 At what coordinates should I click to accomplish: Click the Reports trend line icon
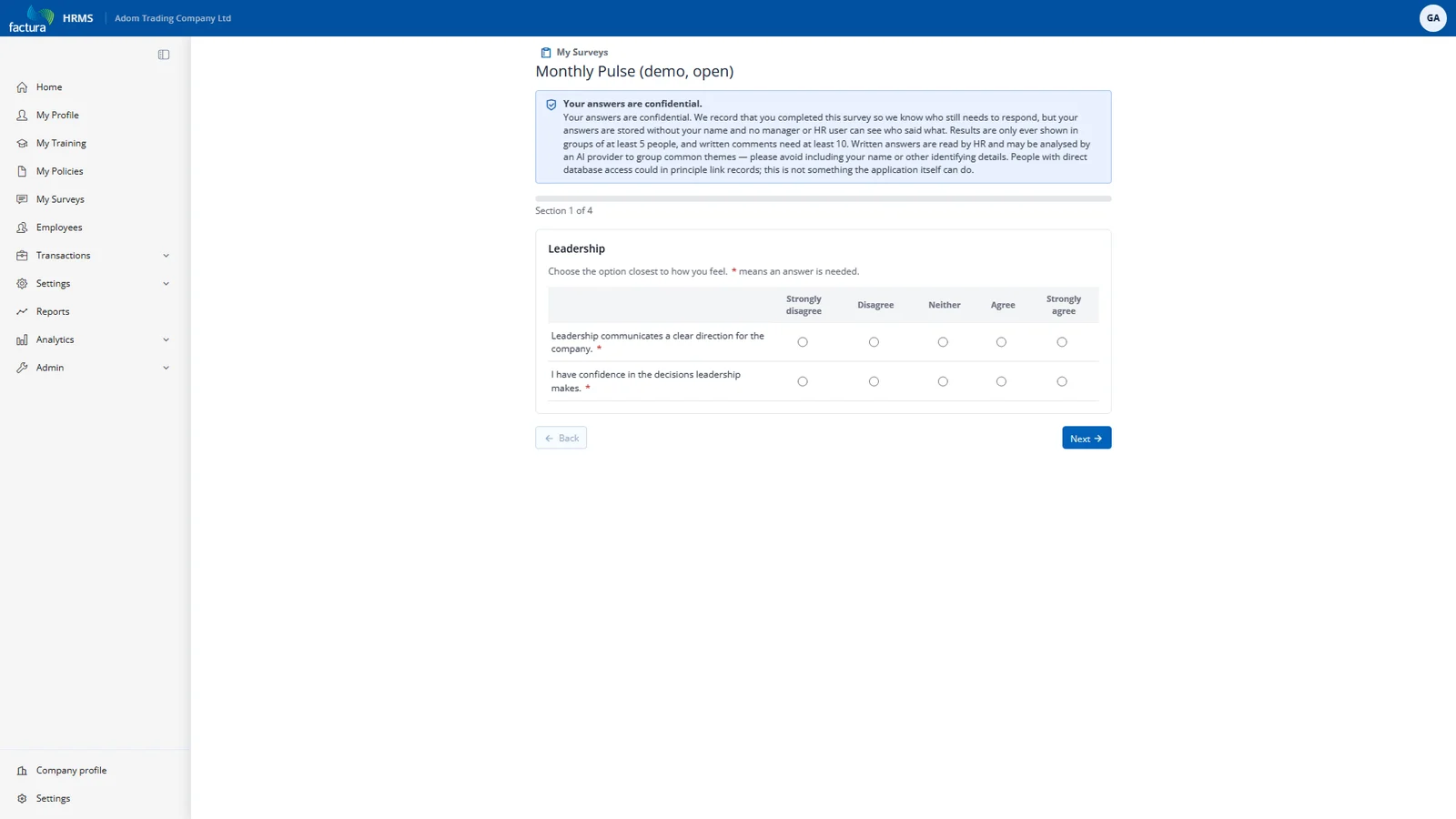coord(22,311)
